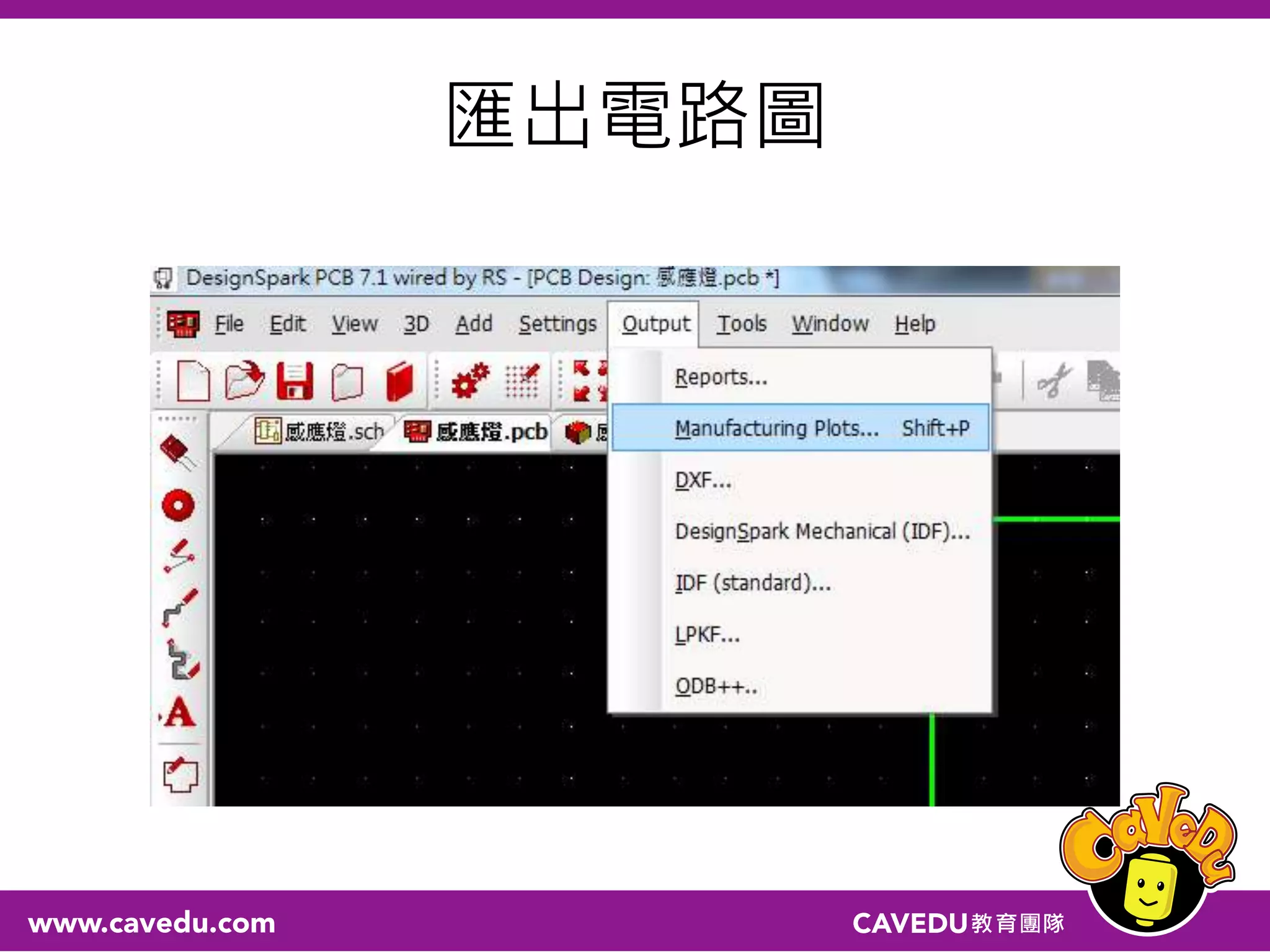This screenshot has width=1270, height=952.
Task: Choose Manufacturing Plots from Output menu
Action: (776, 428)
